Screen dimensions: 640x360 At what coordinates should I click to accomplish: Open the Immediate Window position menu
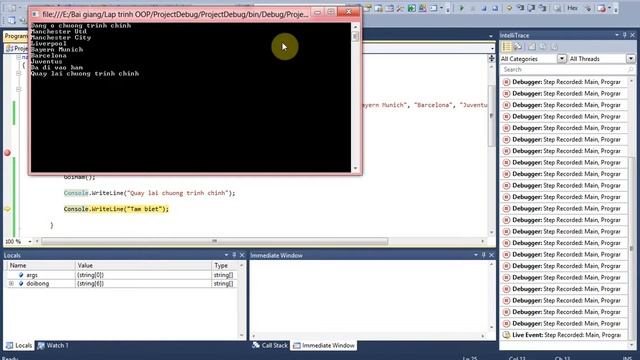[x=476, y=255]
